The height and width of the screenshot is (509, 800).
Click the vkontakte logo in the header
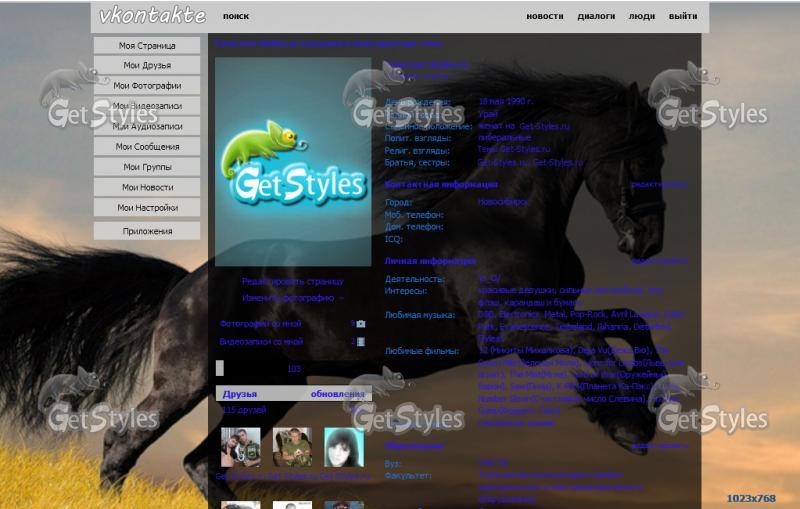(152, 15)
